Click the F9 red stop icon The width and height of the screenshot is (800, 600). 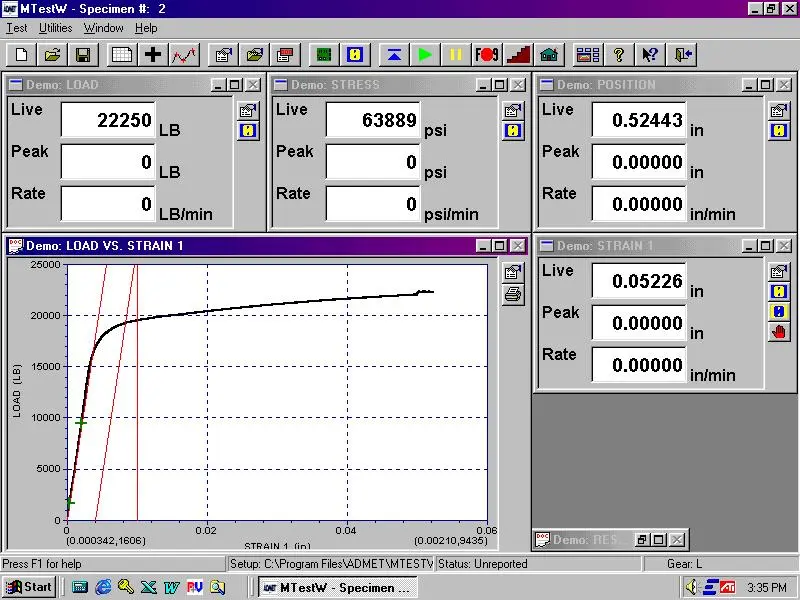pos(486,54)
